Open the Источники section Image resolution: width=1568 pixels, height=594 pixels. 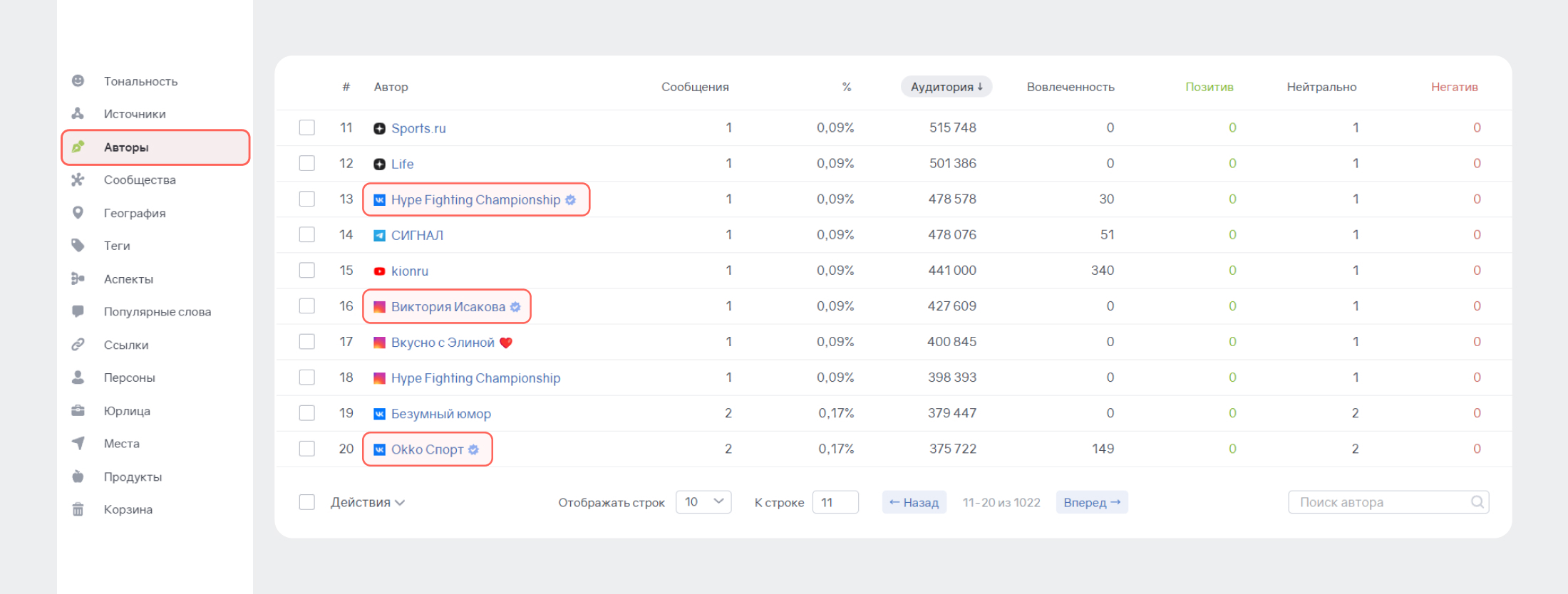(x=135, y=114)
